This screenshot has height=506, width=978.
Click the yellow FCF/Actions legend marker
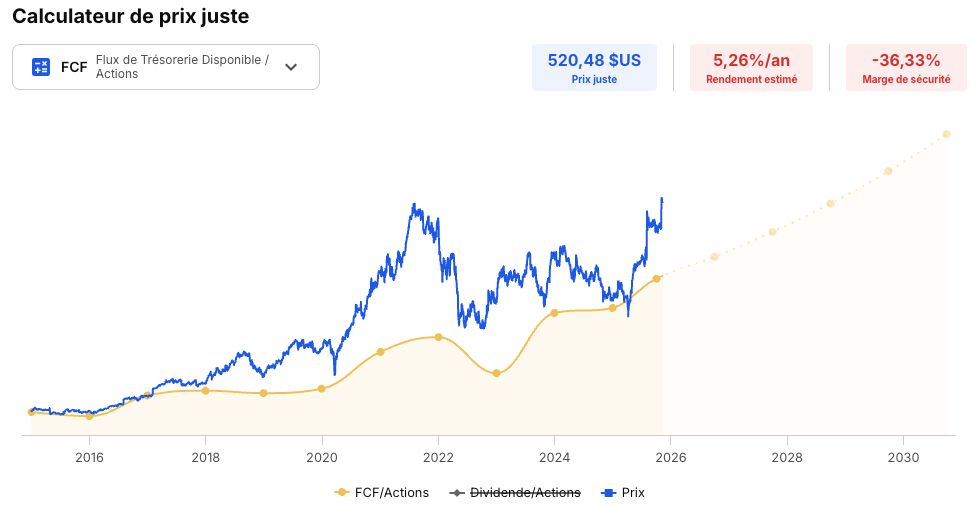click(341, 492)
